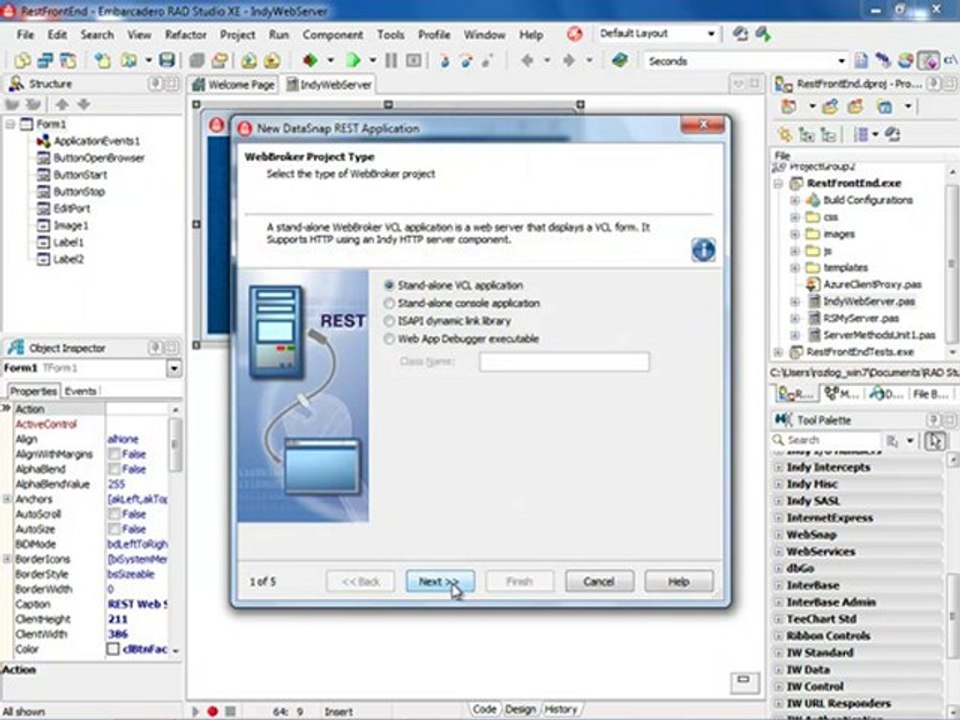Click the Cancel wizard button
This screenshot has width=960, height=720.
click(x=599, y=581)
